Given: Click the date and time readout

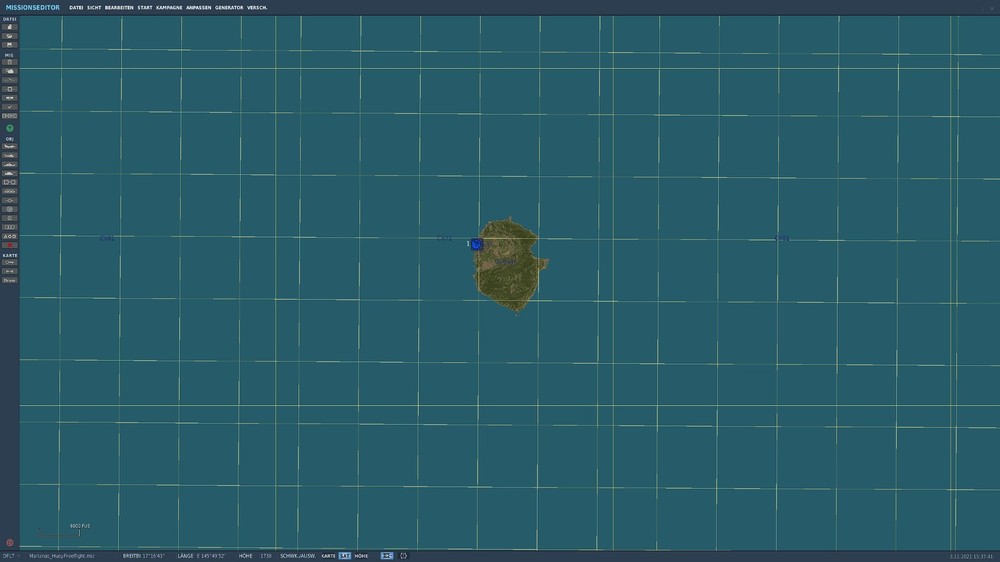Looking at the screenshot, I should click(971, 557).
